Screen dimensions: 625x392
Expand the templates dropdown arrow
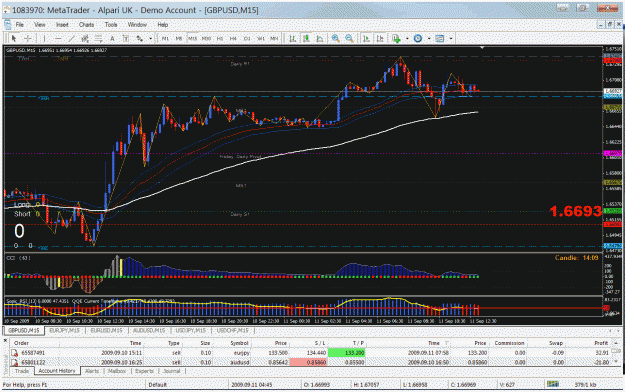451,39
